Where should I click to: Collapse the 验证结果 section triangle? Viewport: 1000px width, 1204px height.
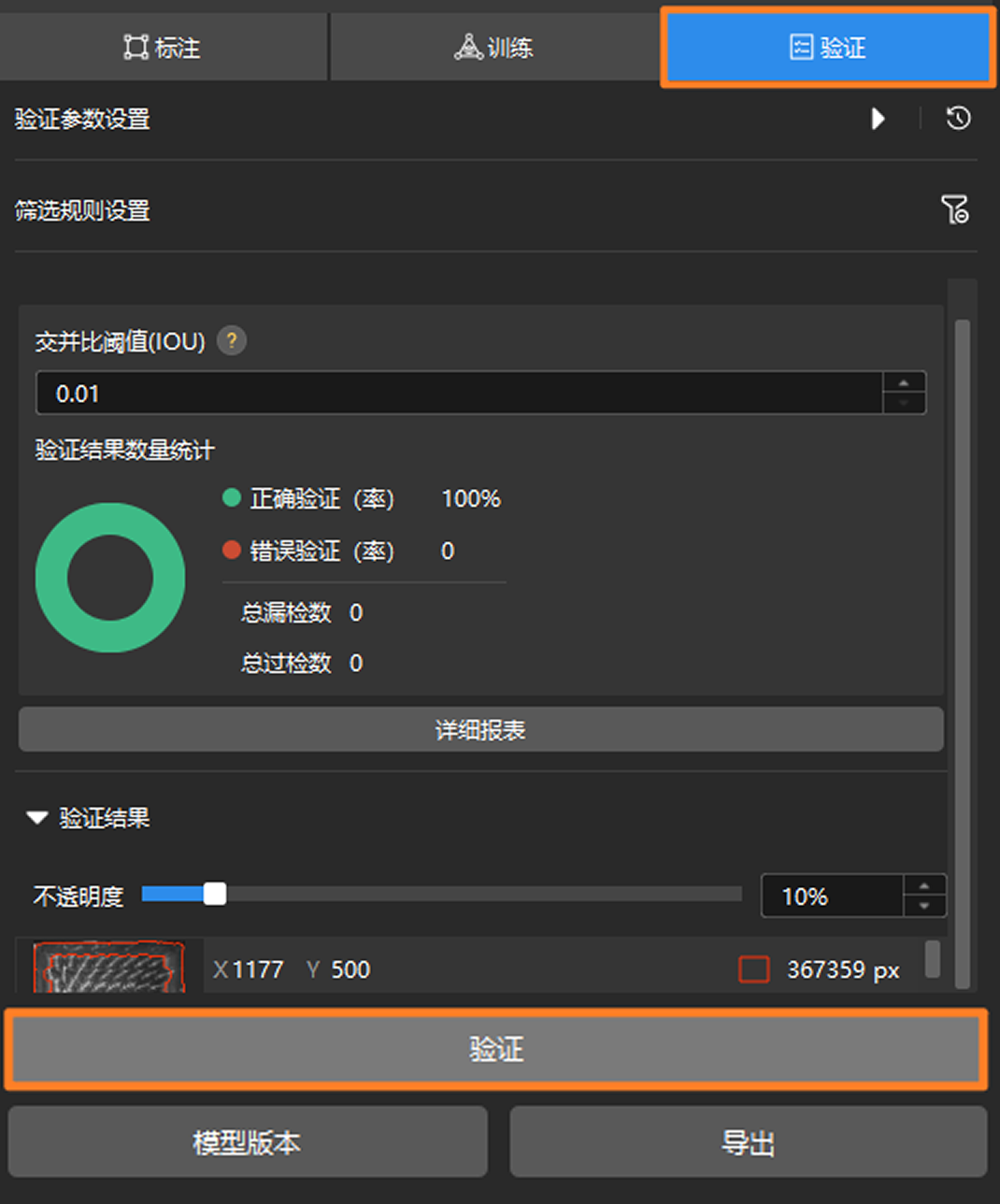(36, 818)
